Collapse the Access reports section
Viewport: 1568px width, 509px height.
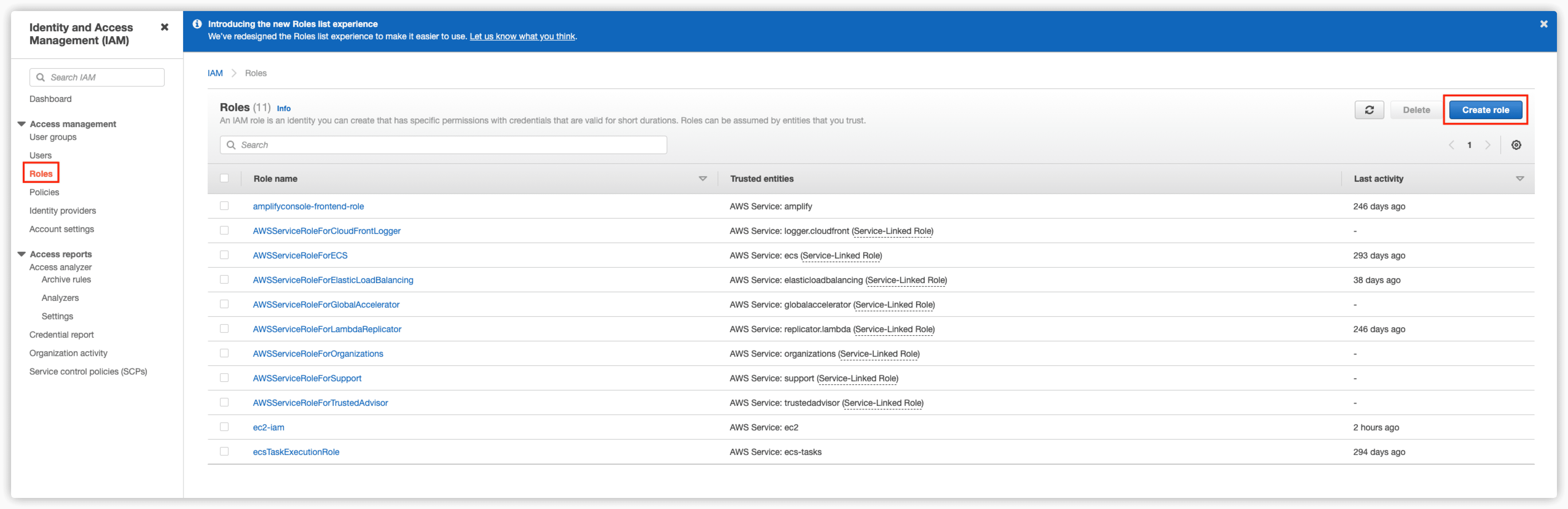22,254
